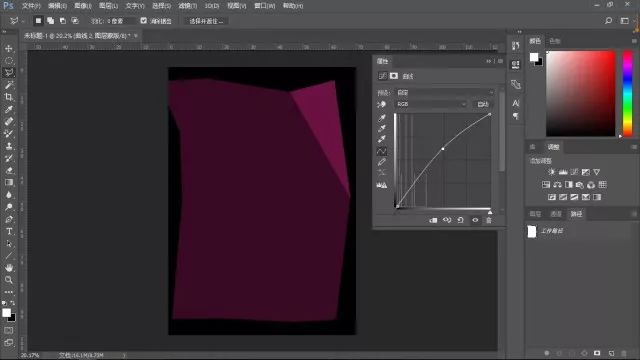Click the foreground color swatch in Color panel
The height and width of the screenshot is (360, 640).
pos(533,58)
